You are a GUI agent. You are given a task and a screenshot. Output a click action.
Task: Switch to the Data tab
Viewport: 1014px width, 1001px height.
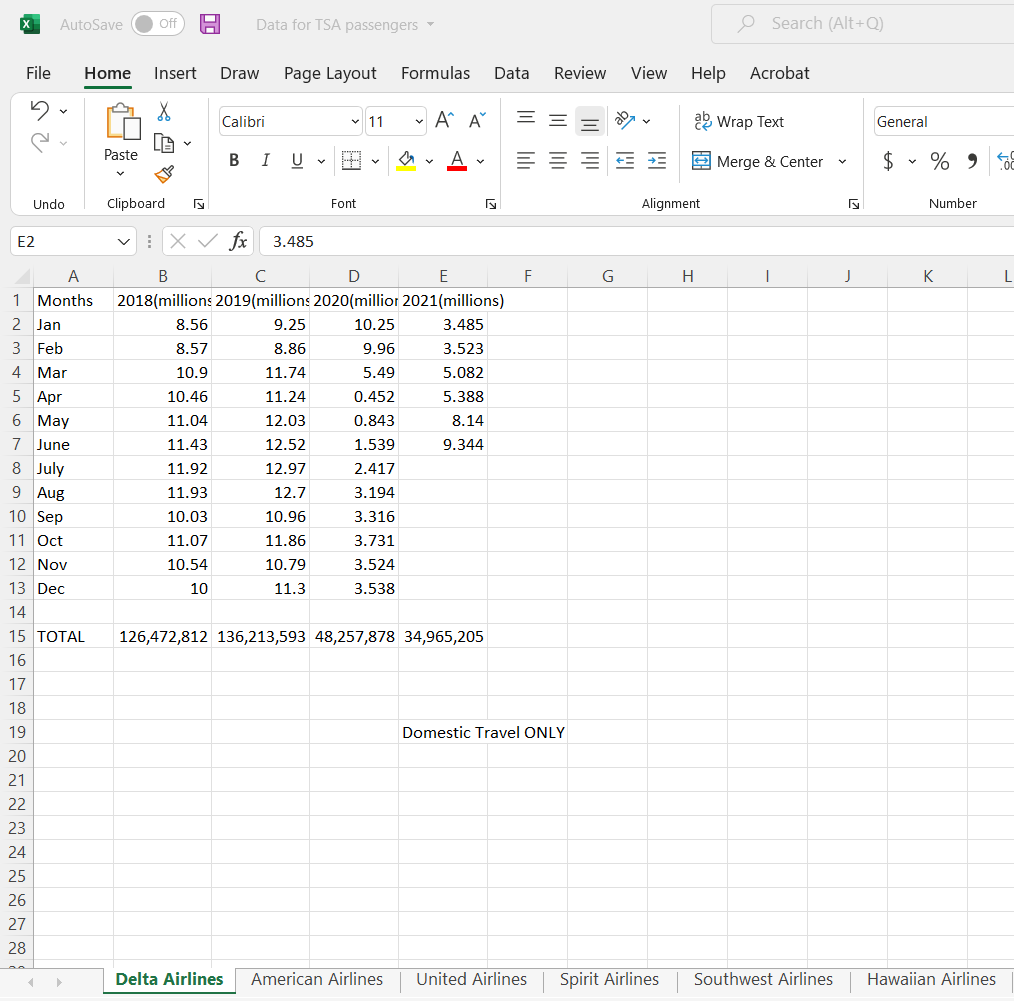(x=512, y=73)
